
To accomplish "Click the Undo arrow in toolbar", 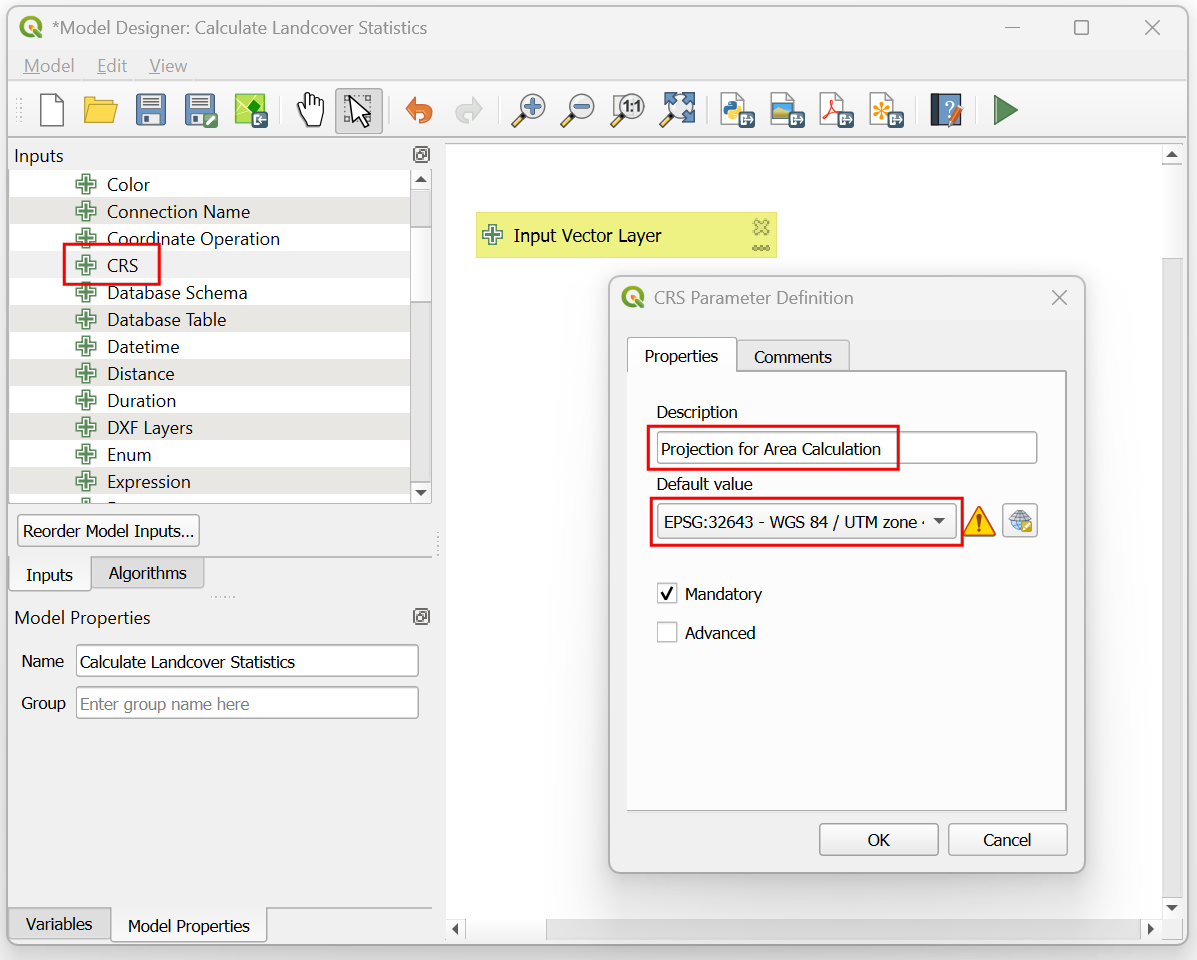I will click(419, 110).
